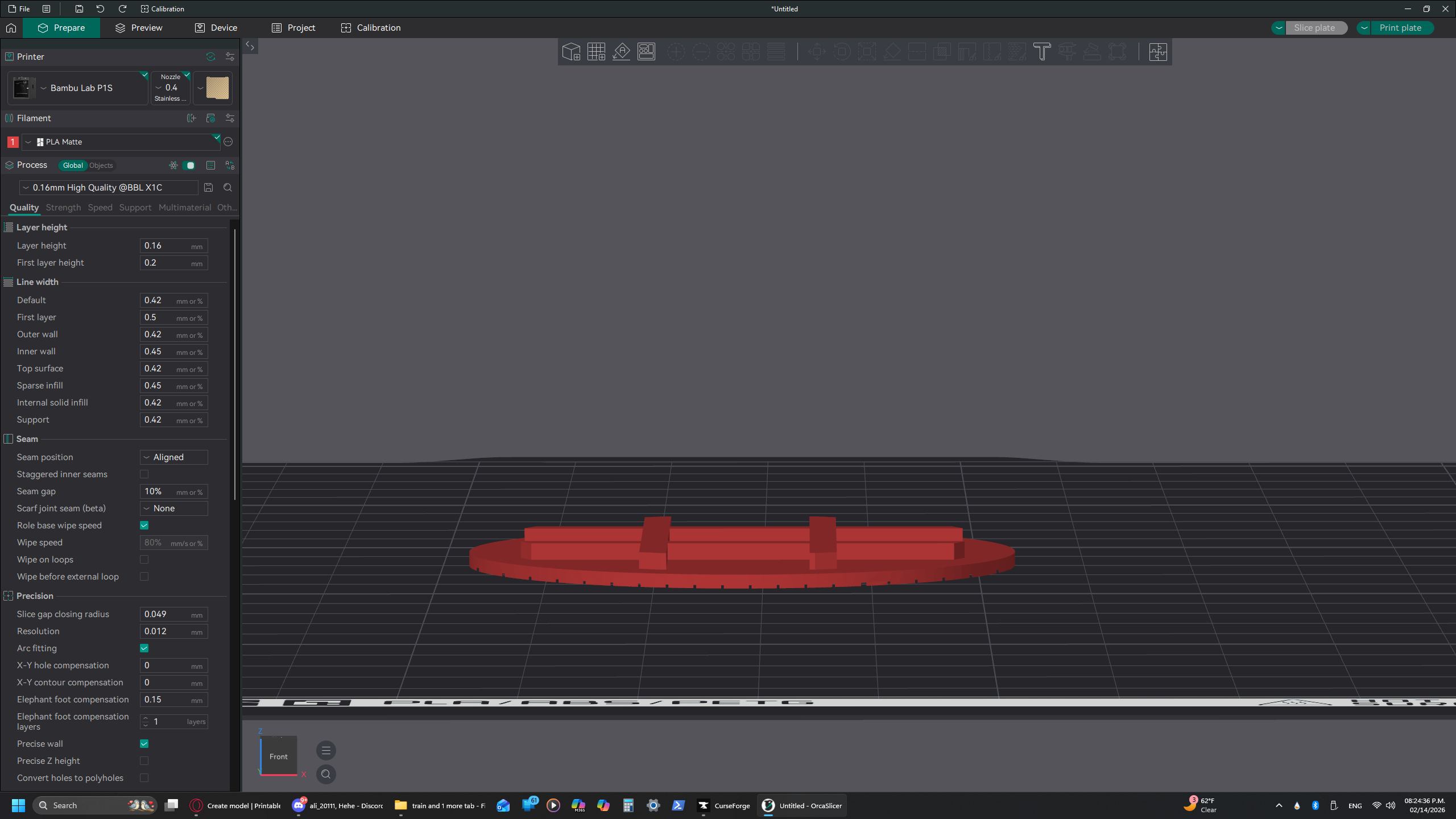Expand Slice plate dropdown arrow
This screenshot has height=819, width=1456.
(1279, 28)
